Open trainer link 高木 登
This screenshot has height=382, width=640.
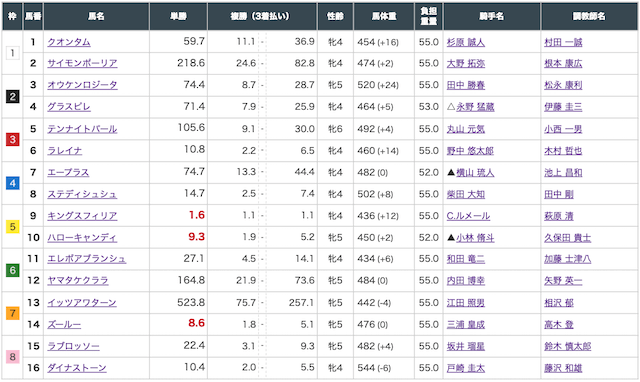pos(559,324)
